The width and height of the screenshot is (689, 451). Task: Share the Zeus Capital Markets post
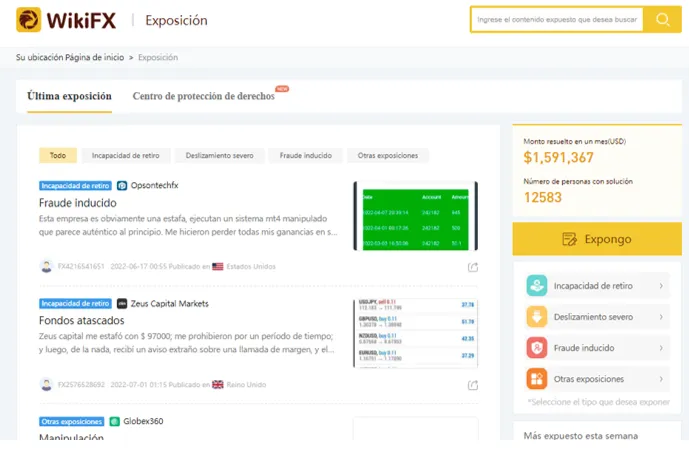472,385
